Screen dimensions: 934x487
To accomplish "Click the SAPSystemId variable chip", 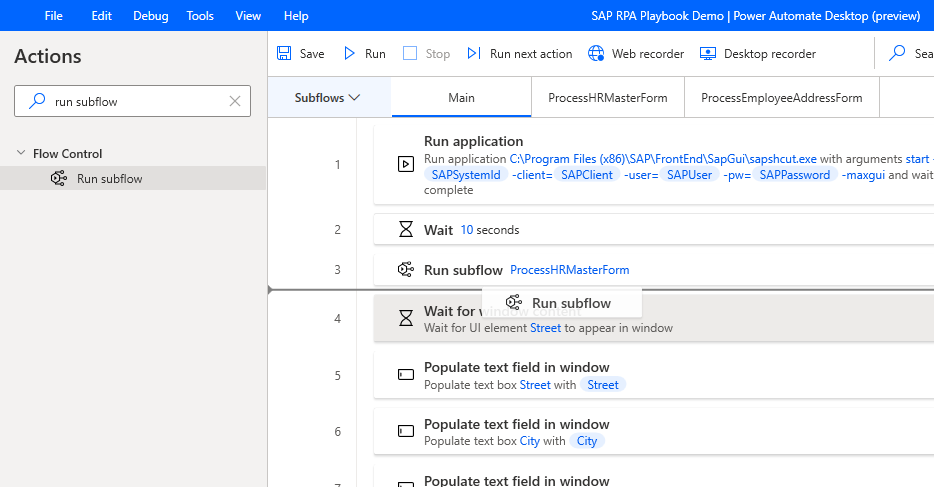I will (466, 175).
